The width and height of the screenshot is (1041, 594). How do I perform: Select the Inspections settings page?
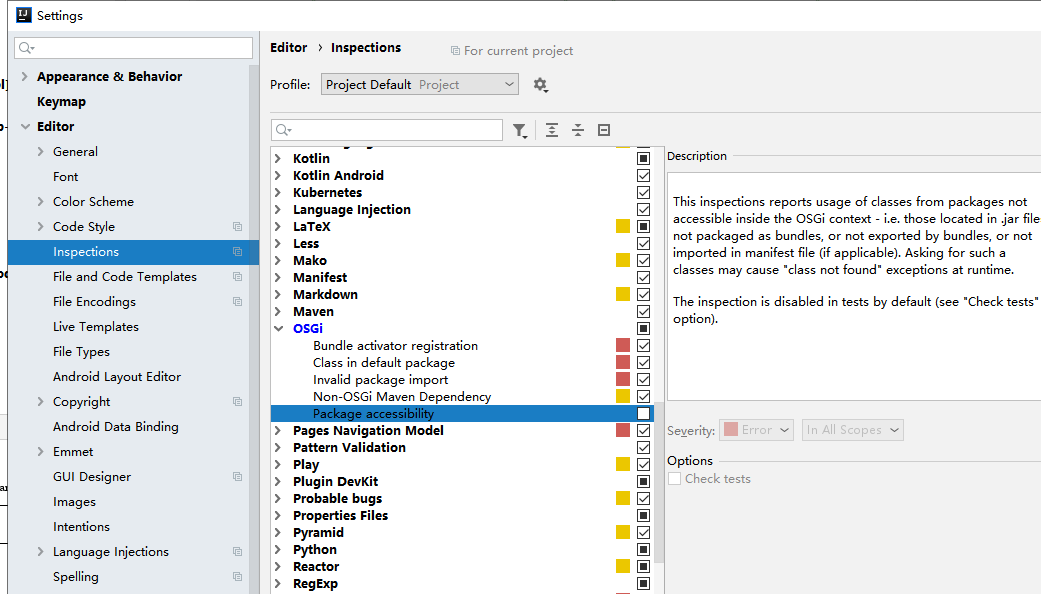[133, 252]
